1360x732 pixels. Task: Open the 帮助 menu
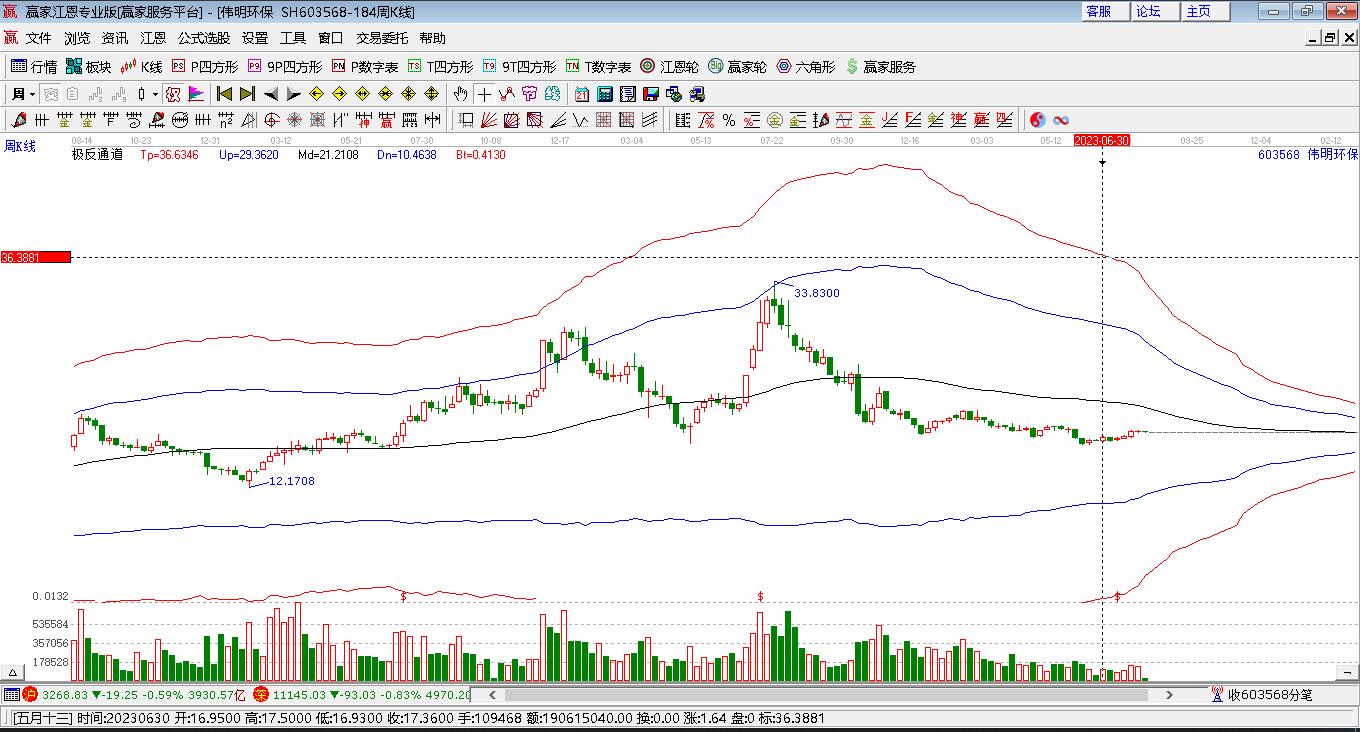click(x=433, y=38)
